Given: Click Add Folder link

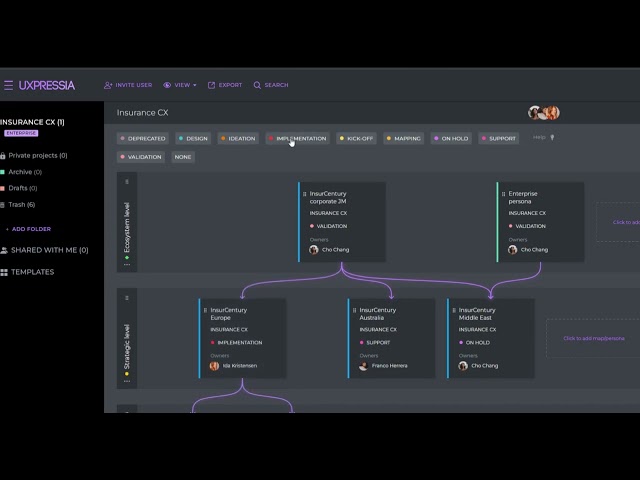Looking at the screenshot, I should 29,229.
